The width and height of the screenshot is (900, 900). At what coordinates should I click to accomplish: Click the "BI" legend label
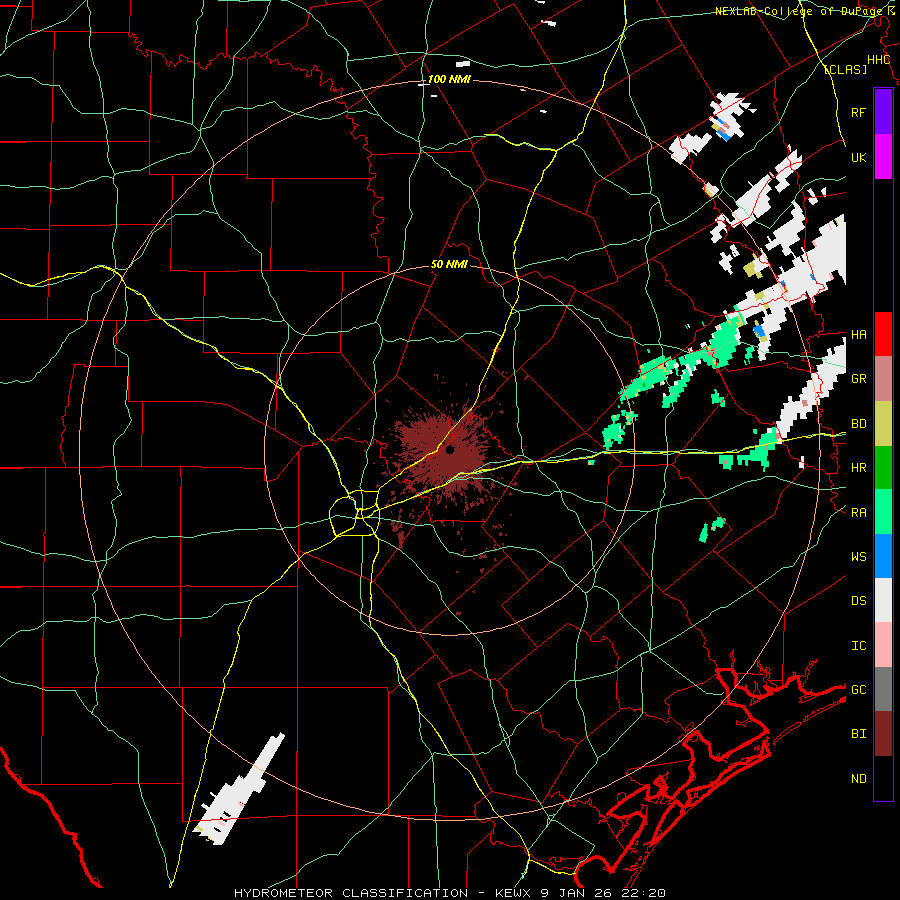click(858, 734)
